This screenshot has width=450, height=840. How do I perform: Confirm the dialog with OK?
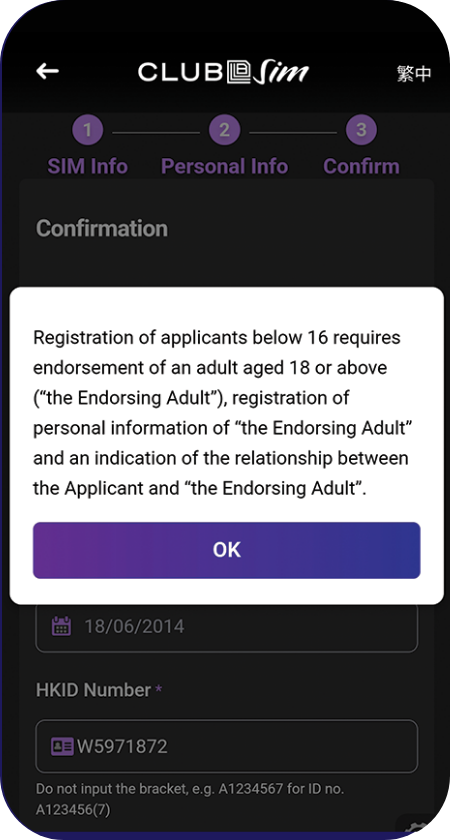pos(227,550)
